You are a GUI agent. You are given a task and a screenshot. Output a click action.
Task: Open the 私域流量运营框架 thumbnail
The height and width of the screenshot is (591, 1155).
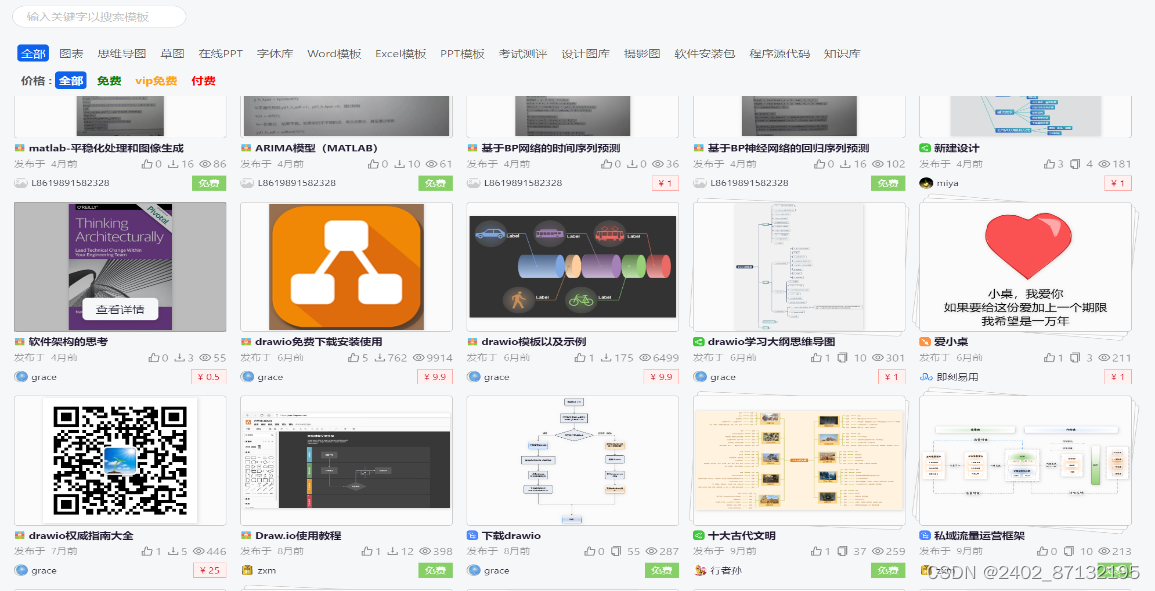click(x=1025, y=461)
